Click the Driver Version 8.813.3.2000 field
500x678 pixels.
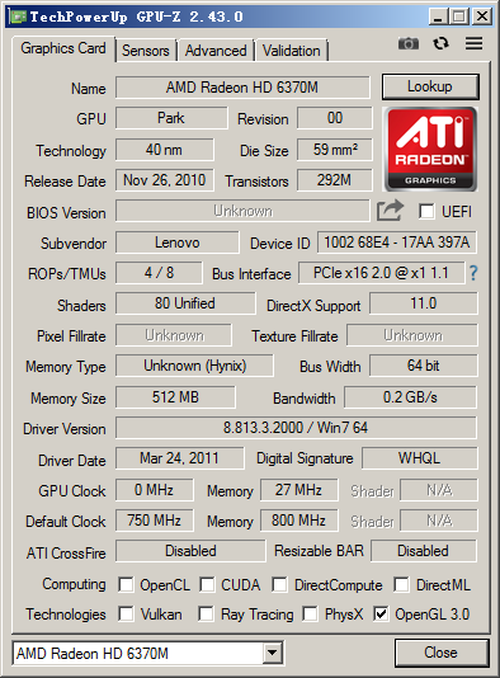click(x=296, y=428)
